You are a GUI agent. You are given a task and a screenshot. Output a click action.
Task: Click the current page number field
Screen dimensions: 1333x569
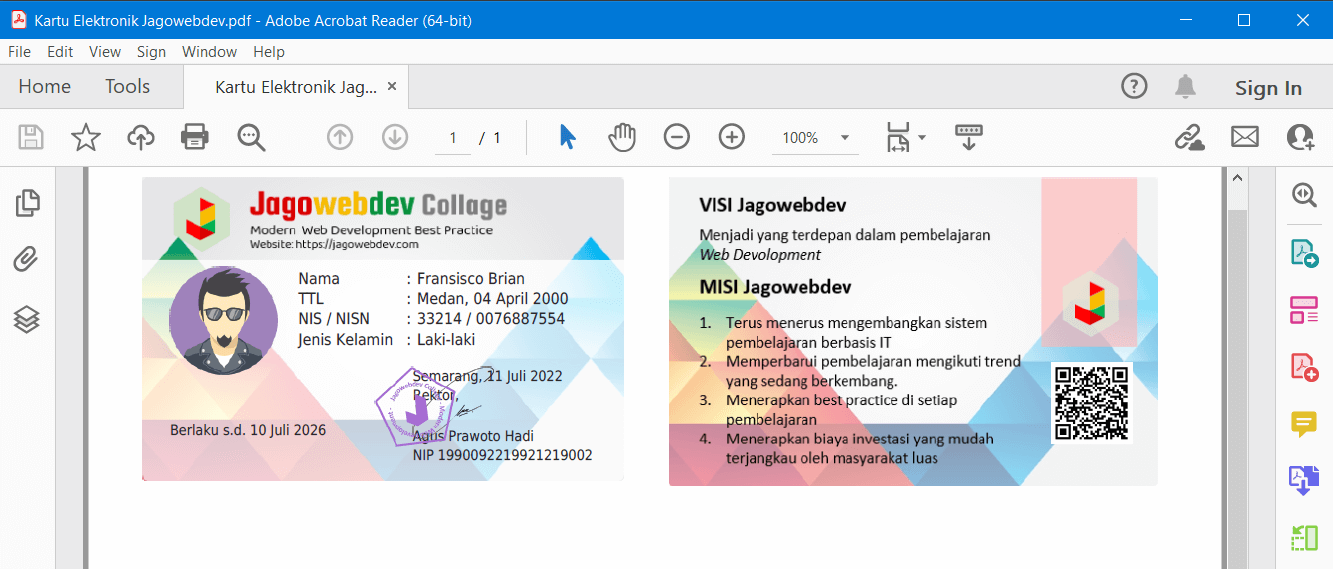tap(453, 138)
